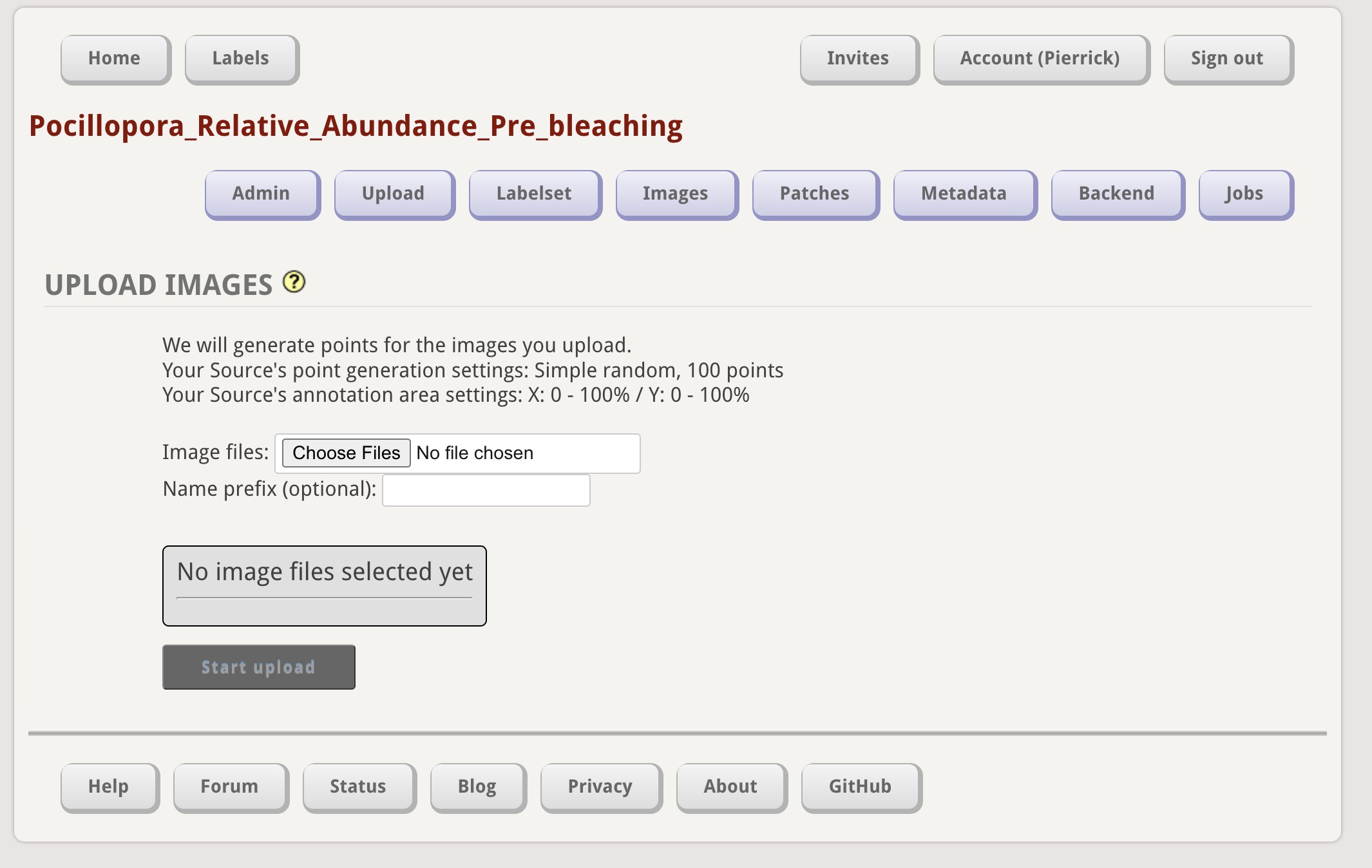Open the Forum footer link
The image size is (1372, 868).
pos(230,787)
